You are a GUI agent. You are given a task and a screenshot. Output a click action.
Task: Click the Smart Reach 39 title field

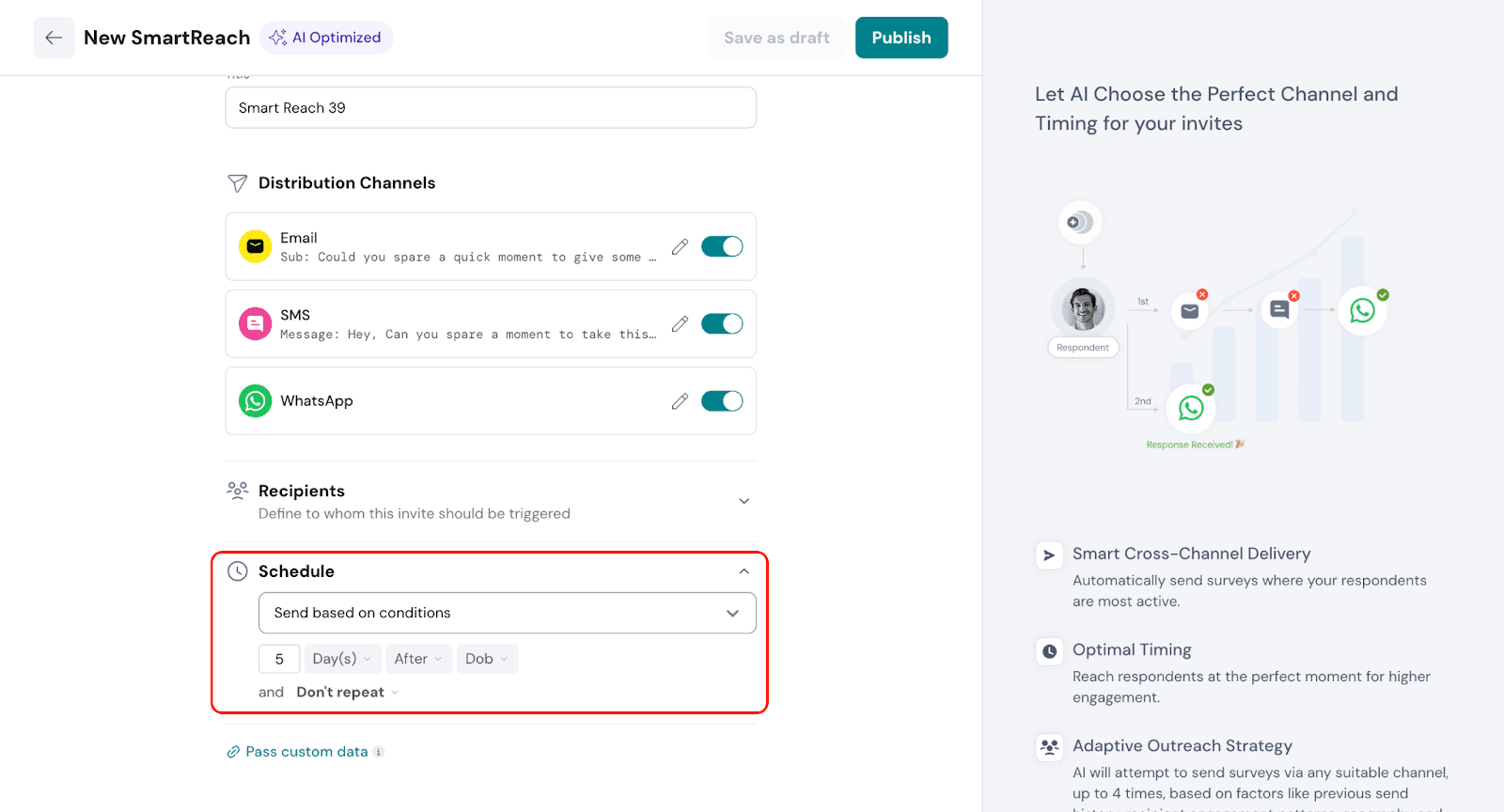point(490,108)
